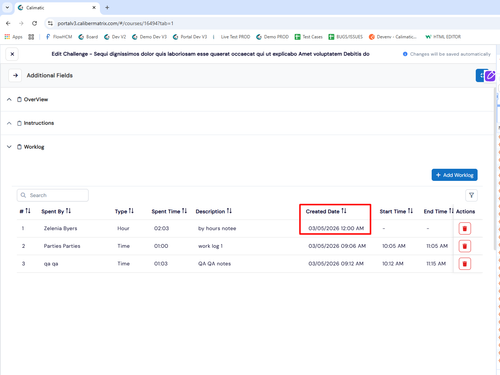This screenshot has height=375, width=500.
Task: Open a new browser tab
Action: tap(107, 7)
